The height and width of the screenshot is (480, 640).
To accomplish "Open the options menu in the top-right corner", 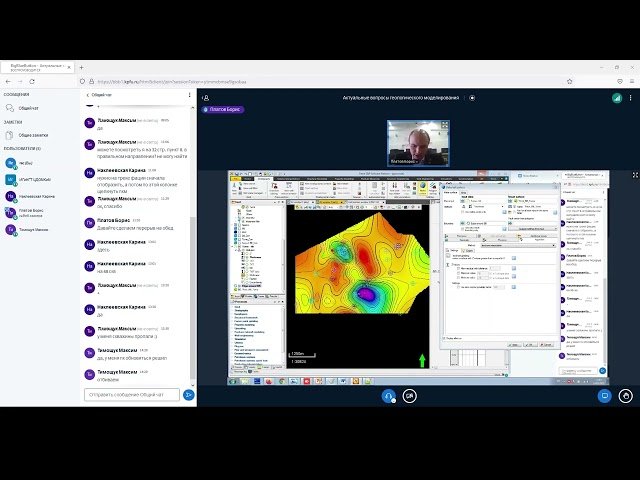I will [x=630, y=98].
